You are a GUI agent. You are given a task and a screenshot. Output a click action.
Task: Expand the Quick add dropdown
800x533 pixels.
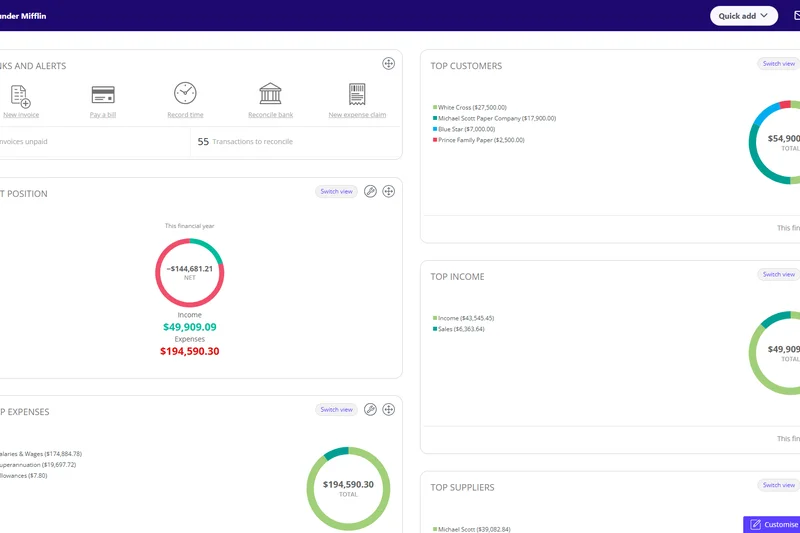(x=743, y=16)
